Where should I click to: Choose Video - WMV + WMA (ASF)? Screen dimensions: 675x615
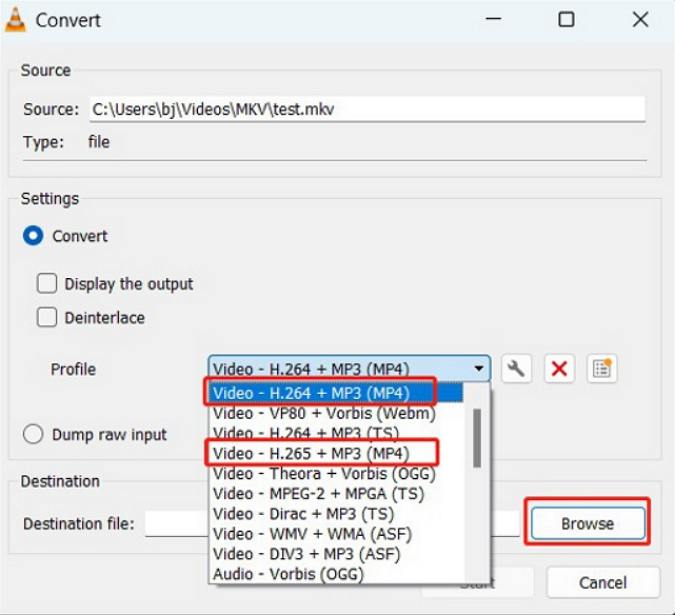337,534
